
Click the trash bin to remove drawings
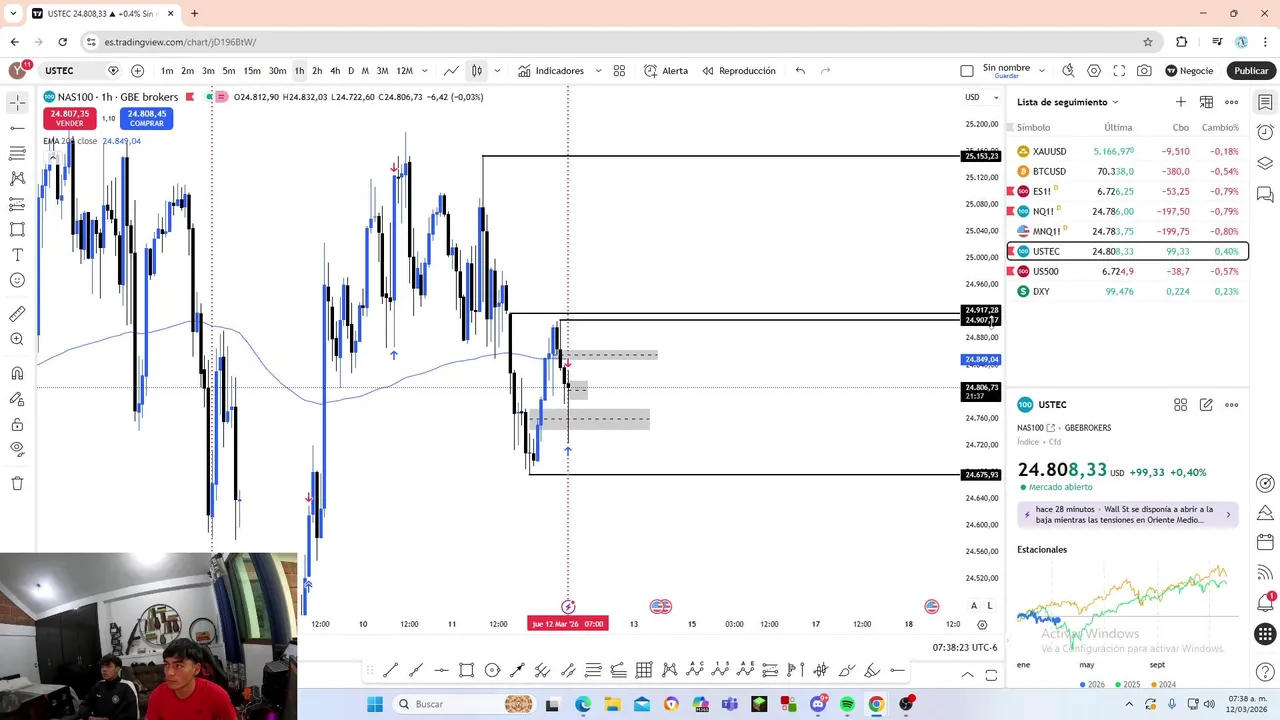[17, 483]
